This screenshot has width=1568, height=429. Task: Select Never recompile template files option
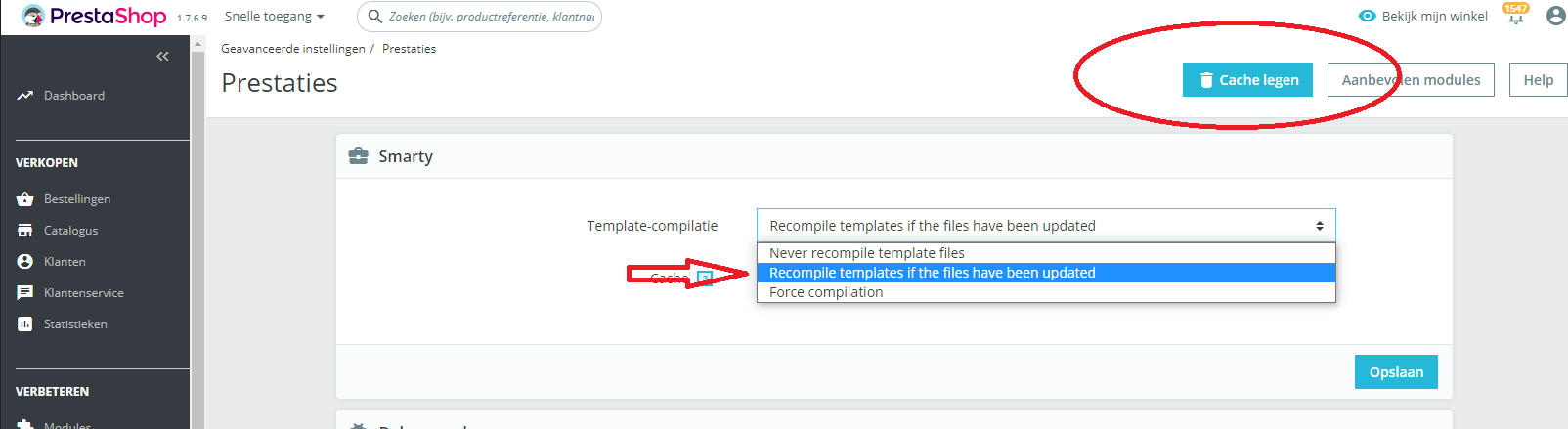coord(866,253)
